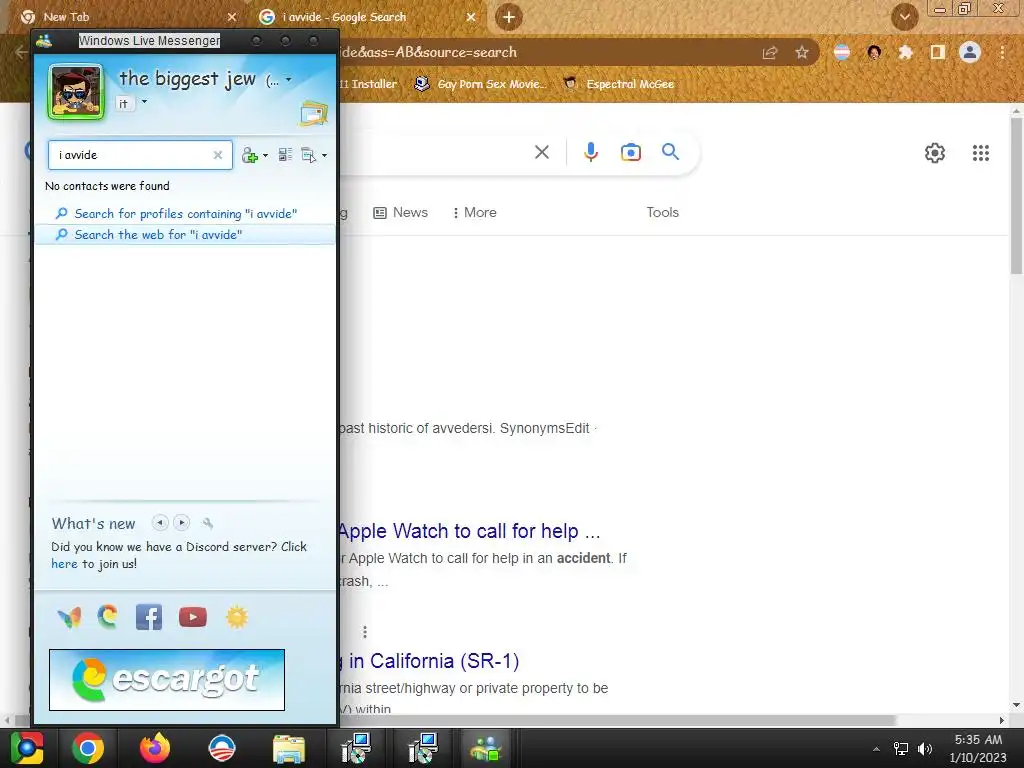Clear the Google search query with X
Screen dimensions: 1024x768
[541, 152]
